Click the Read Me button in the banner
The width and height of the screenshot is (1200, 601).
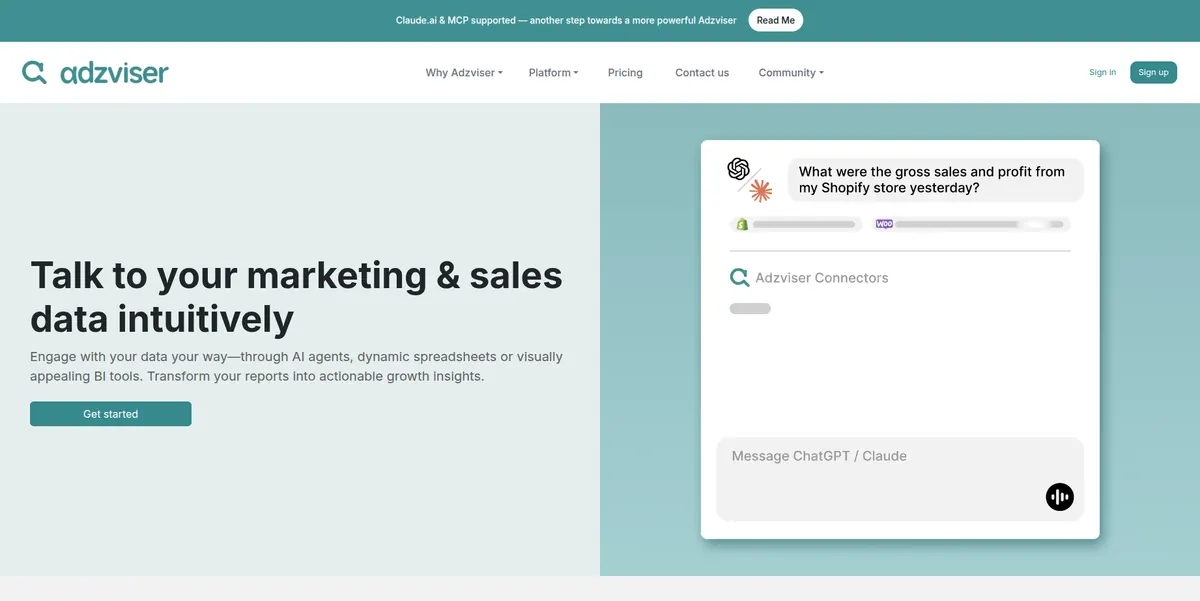tap(776, 20)
